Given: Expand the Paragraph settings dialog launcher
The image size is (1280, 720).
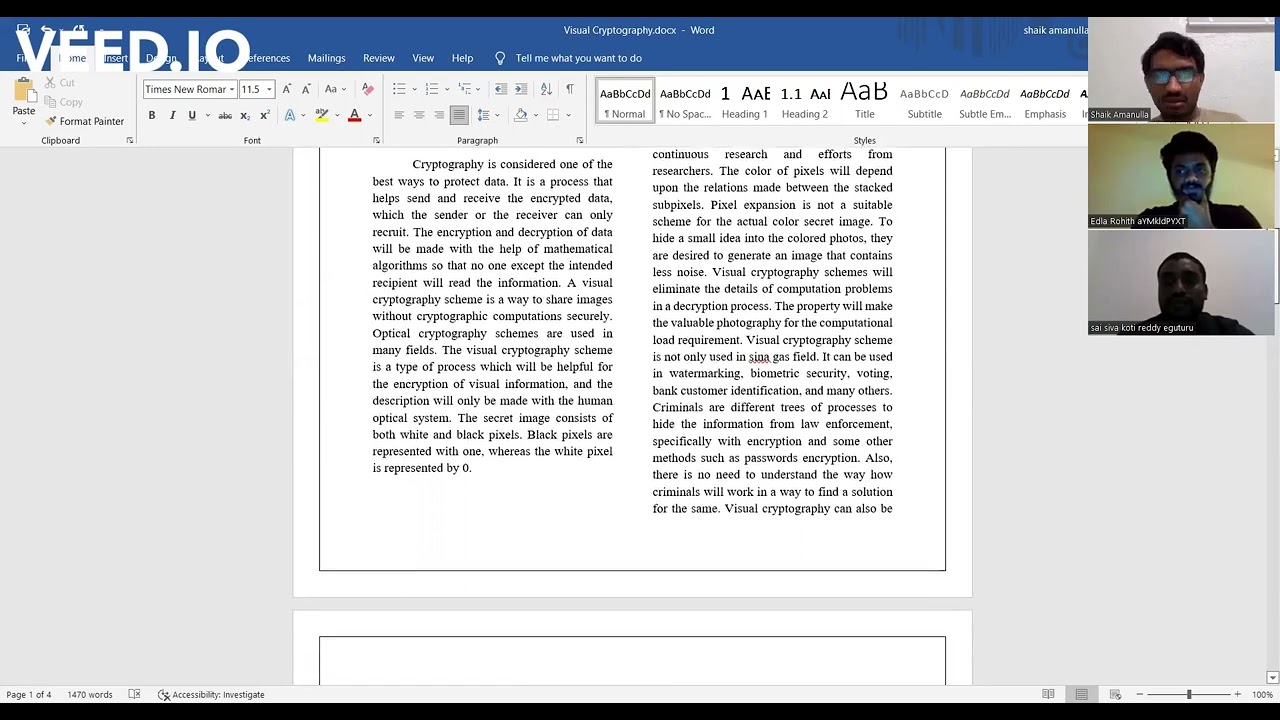Looking at the screenshot, I should [580, 140].
